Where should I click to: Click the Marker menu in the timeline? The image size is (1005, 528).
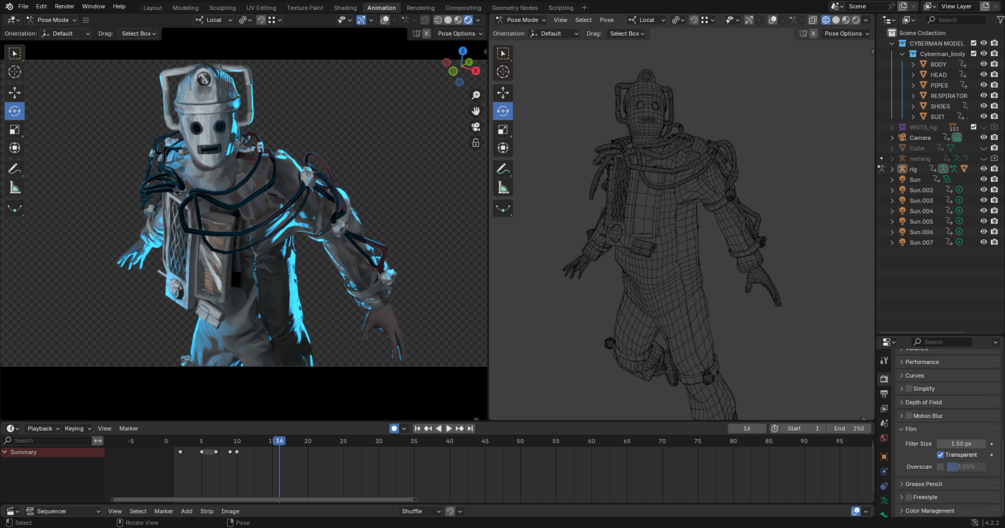tap(128, 428)
